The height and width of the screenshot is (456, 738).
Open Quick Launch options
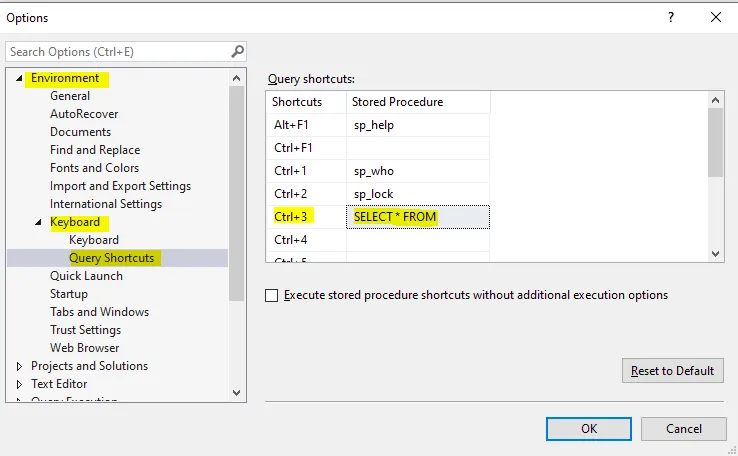point(86,276)
